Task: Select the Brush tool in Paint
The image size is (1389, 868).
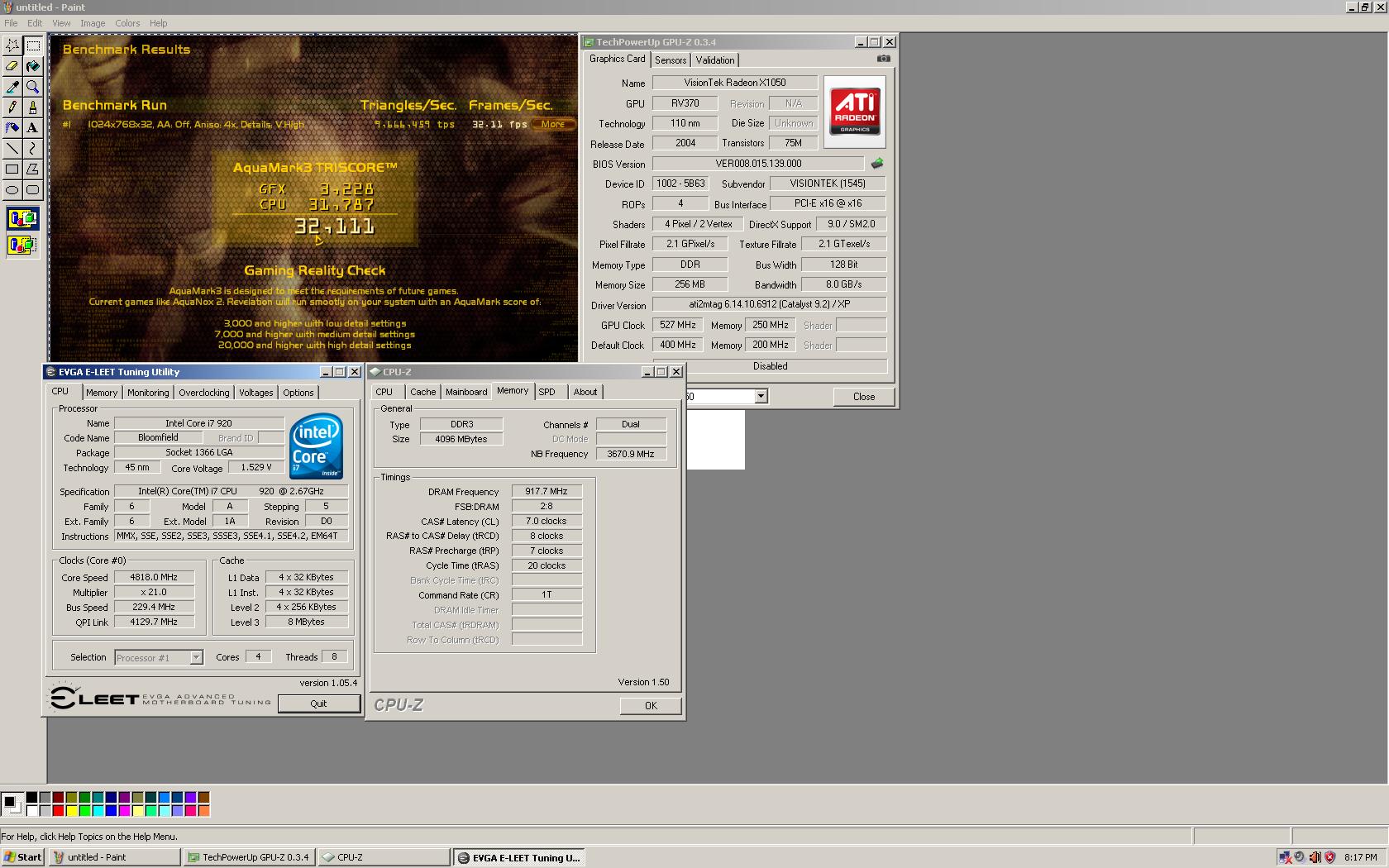Action: pos(33,107)
